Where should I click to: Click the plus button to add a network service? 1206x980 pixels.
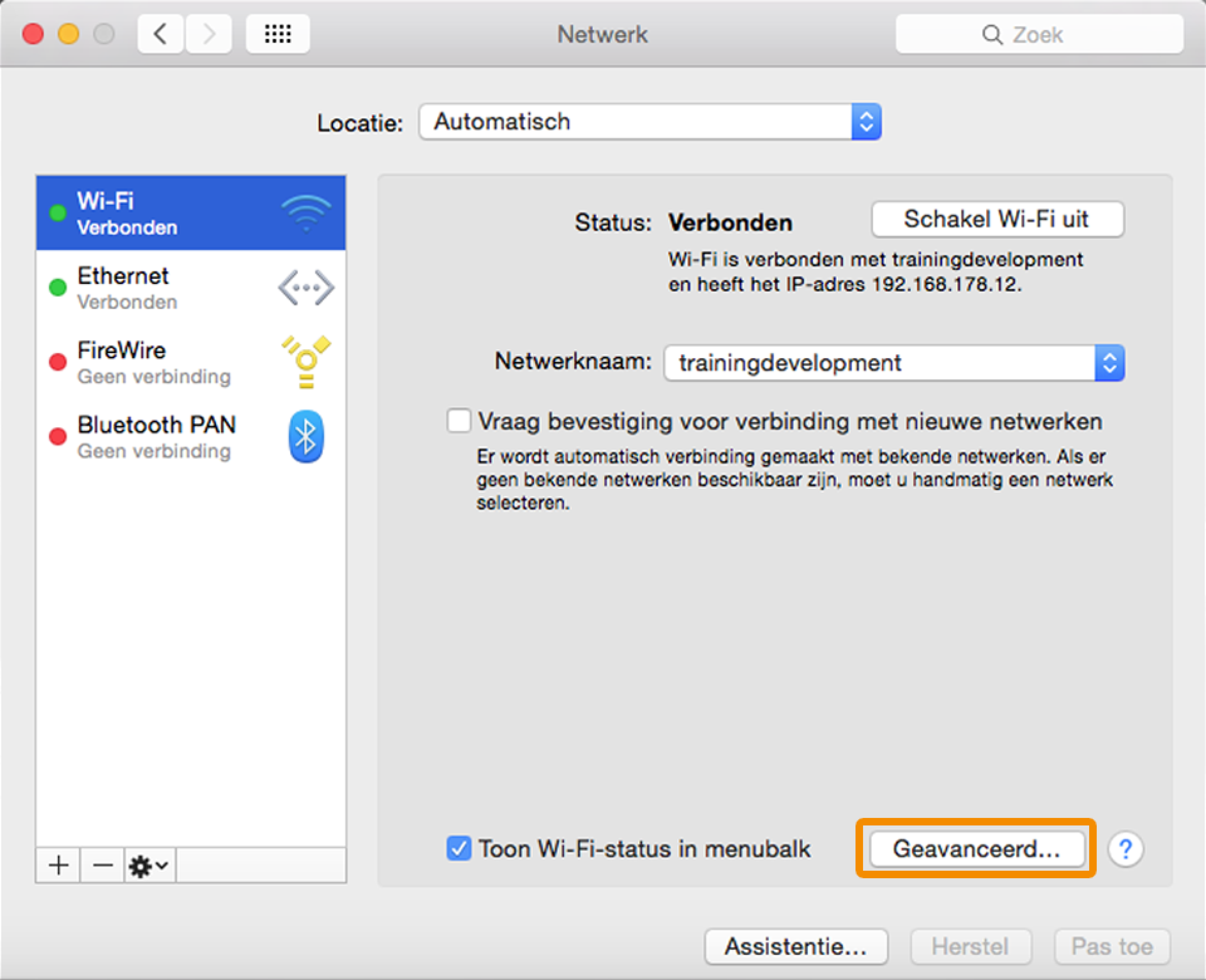click(x=59, y=865)
